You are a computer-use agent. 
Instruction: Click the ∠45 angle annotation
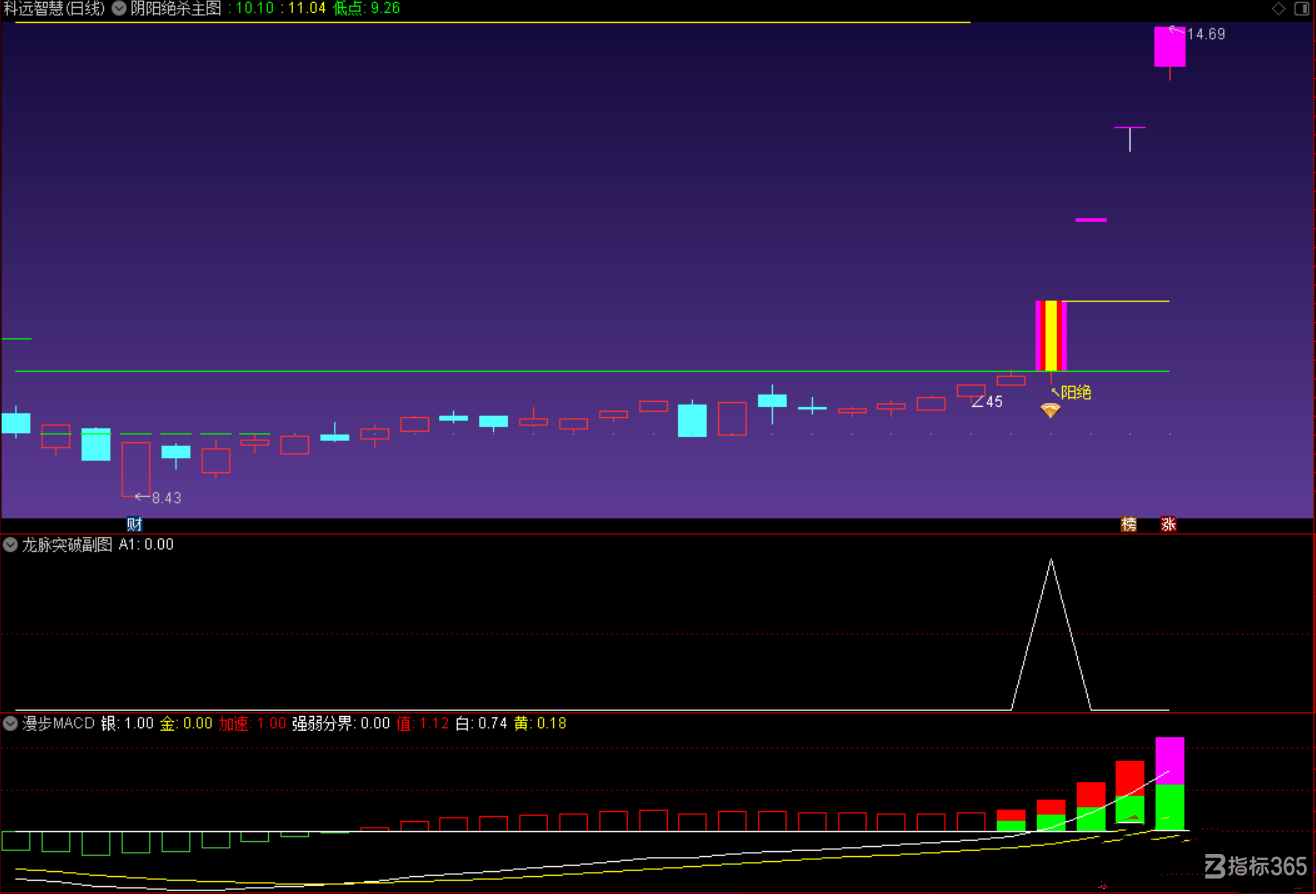coord(987,402)
